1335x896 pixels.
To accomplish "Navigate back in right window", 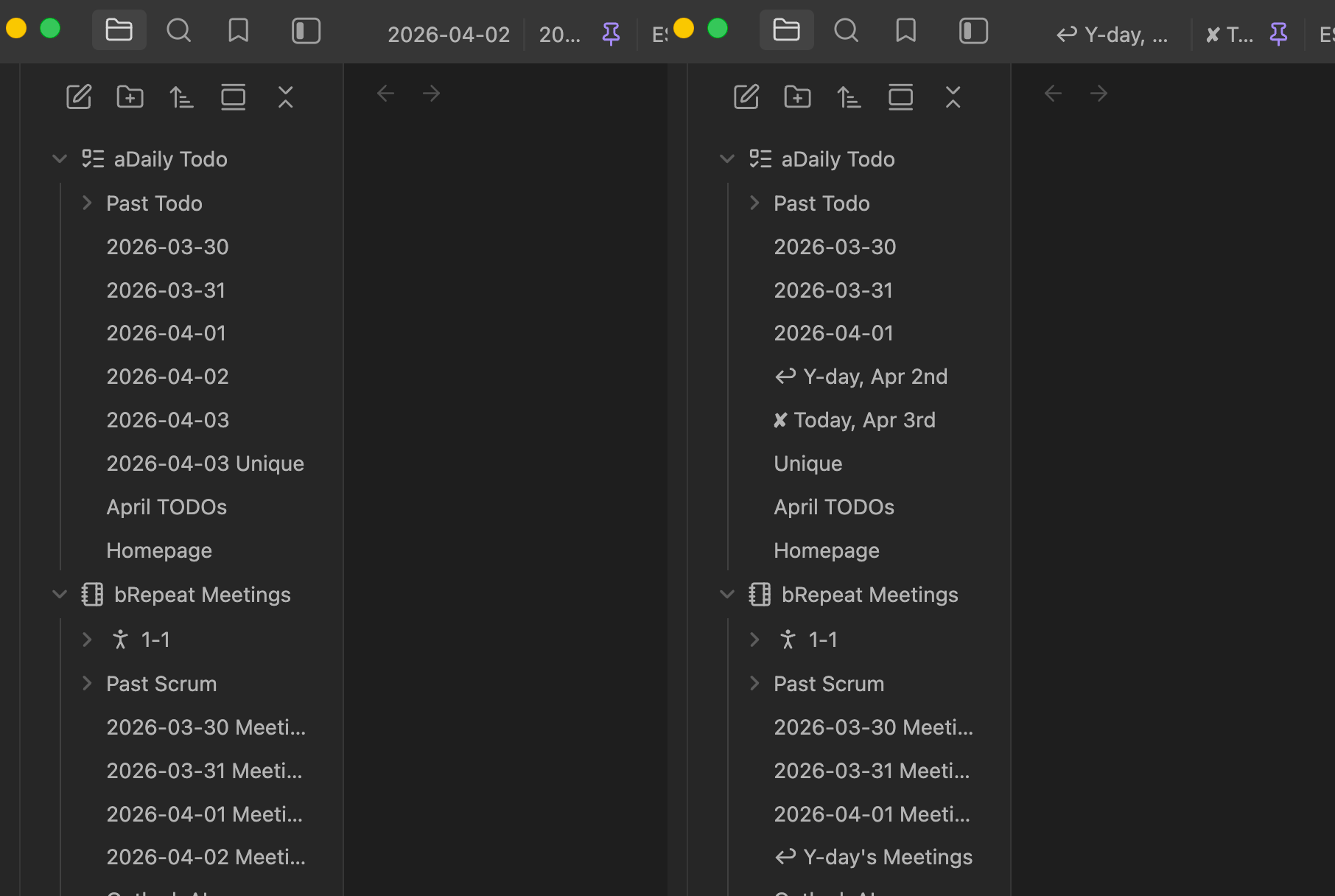I will click(x=1053, y=94).
